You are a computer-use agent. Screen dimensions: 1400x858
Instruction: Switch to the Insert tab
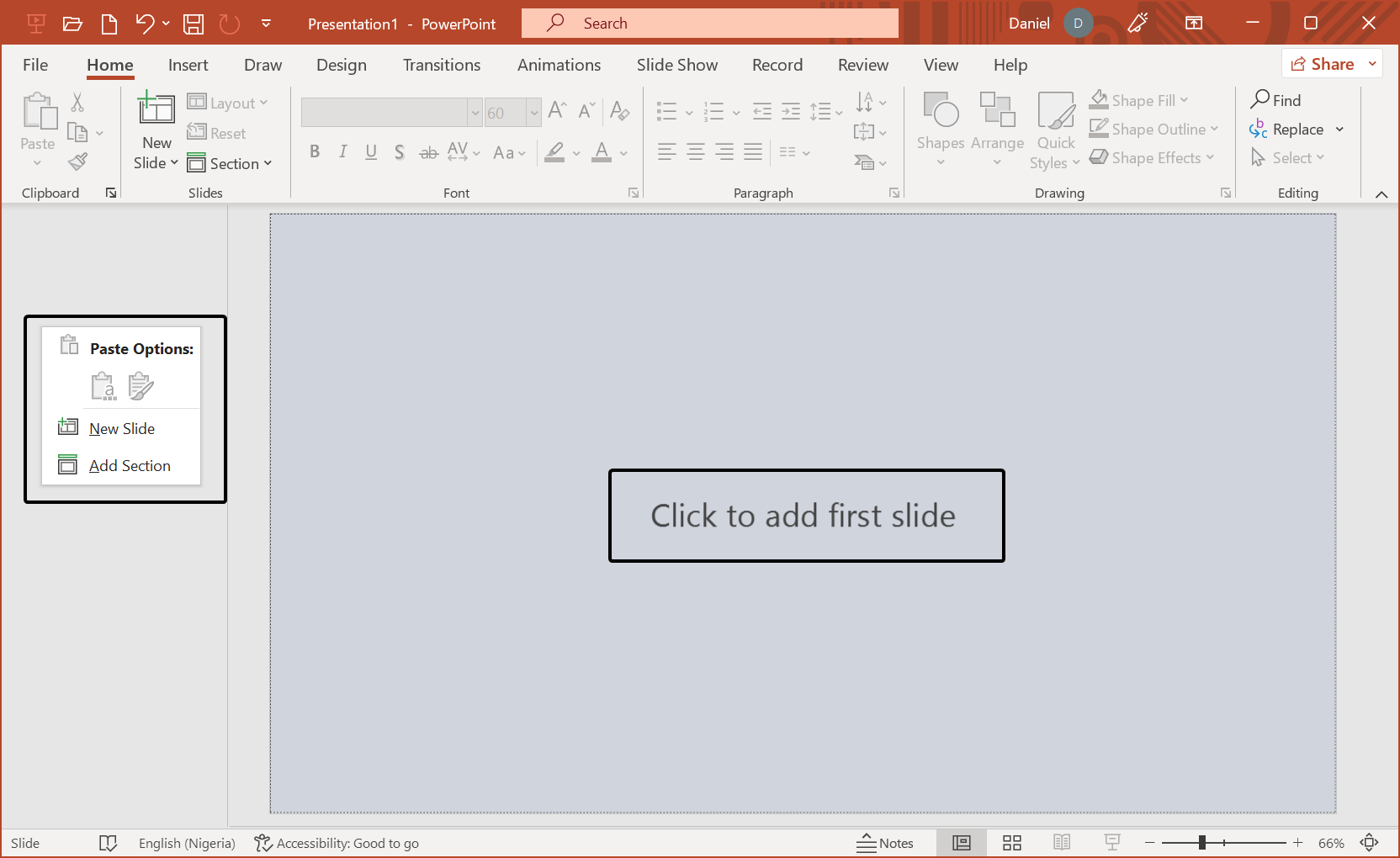click(188, 64)
